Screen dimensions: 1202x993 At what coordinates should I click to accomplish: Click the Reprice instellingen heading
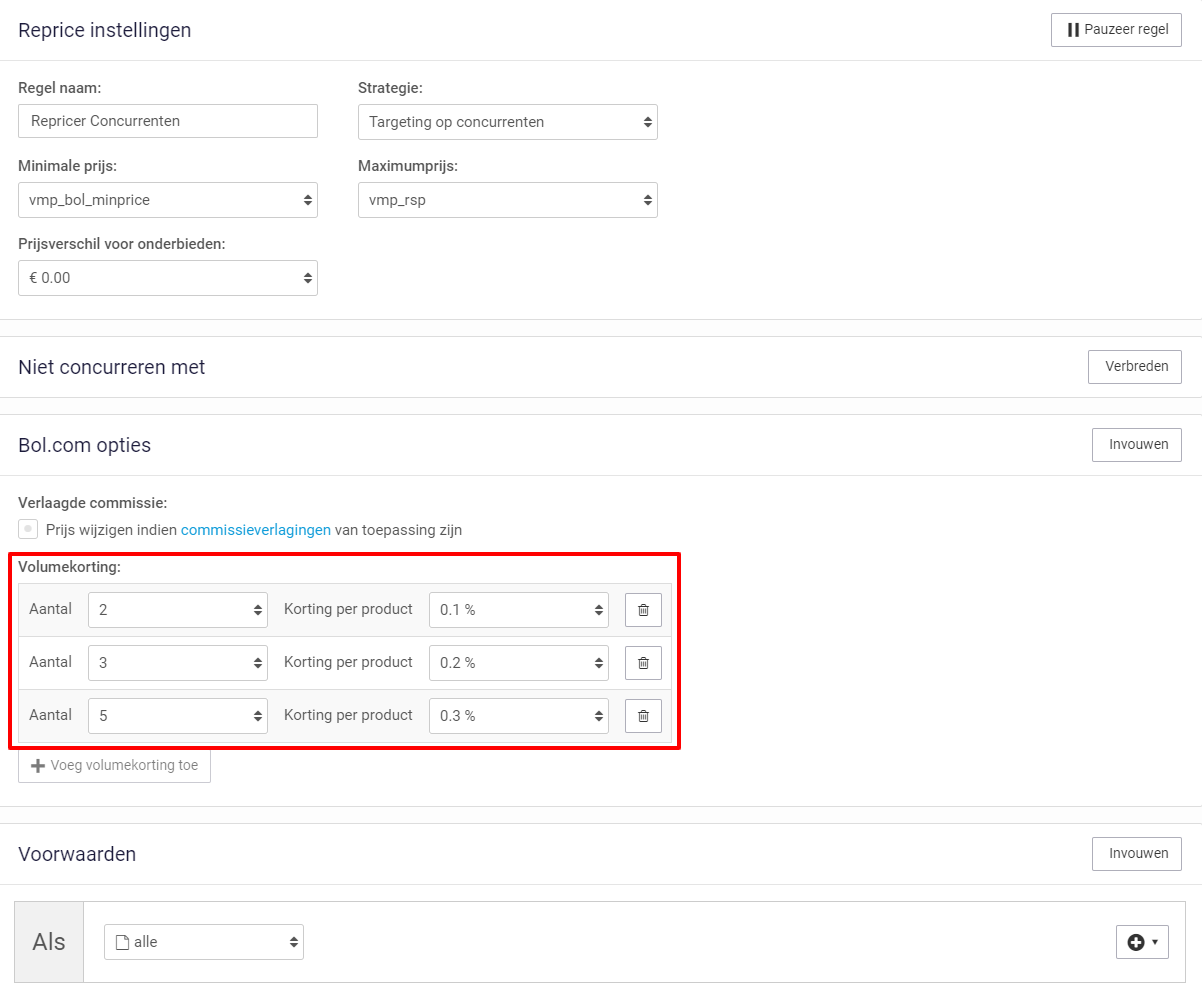click(x=105, y=30)
